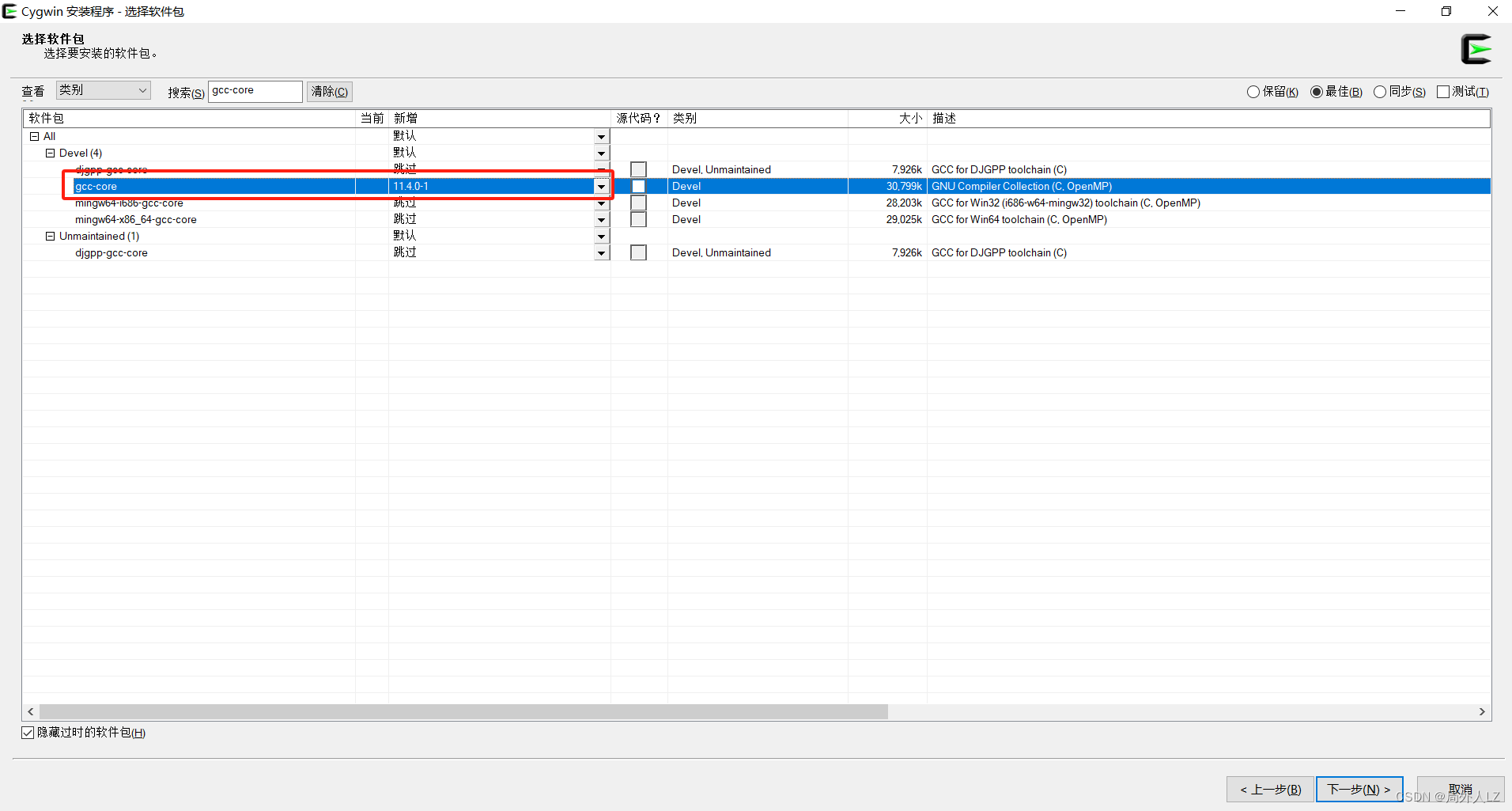Viewport: 1512px width, 811px height.
Task: Check source box for mingw64-x86_64-gcc-core
Action: (x=638, y=219)
